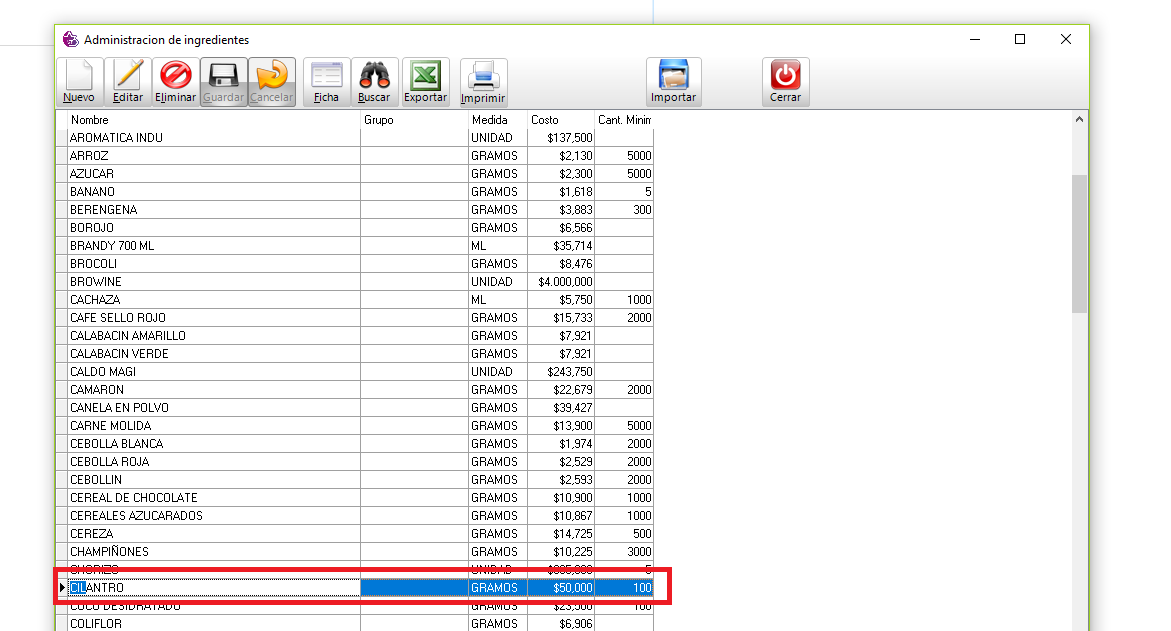Click the application icon in title bar
The image size is (1171, 631).
(x=70, y=40)
